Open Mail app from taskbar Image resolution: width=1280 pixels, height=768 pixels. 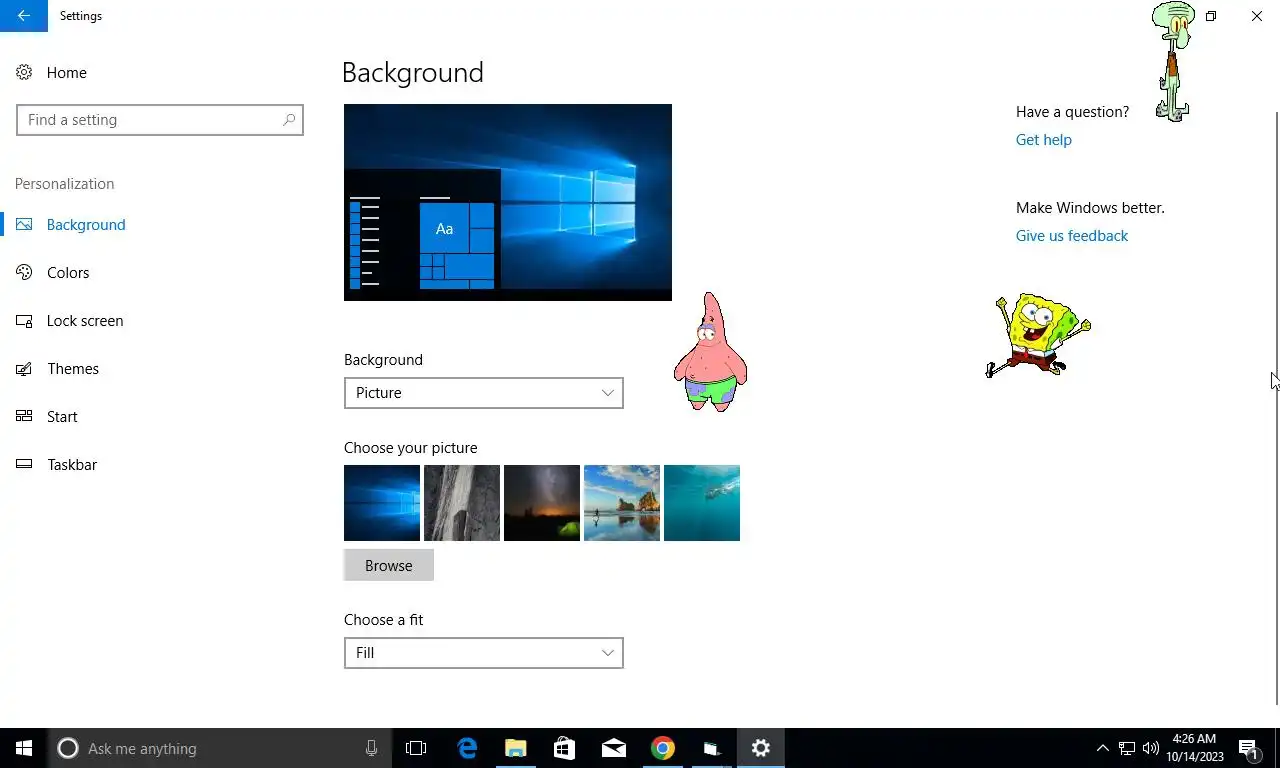tap(613, 748)
